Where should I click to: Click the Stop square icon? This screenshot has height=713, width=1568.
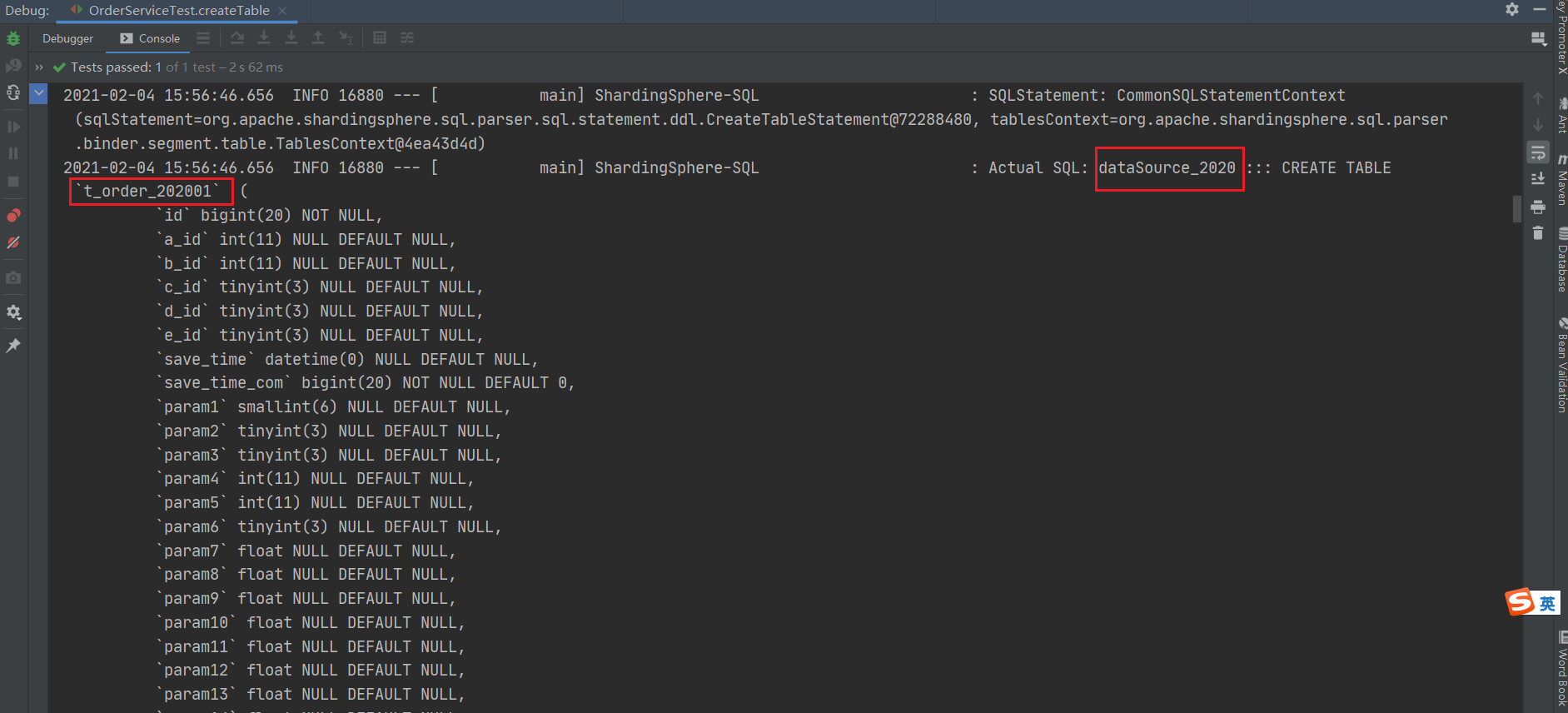pyautogui.click(x=13, y=181)
